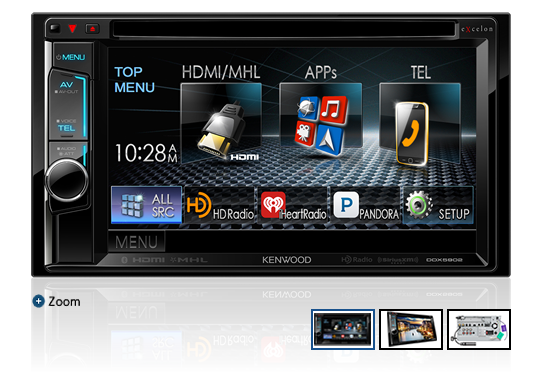Toggle the AV / AV-OUT button
Screen dimensions: 538x380
[x=67, y=87]
